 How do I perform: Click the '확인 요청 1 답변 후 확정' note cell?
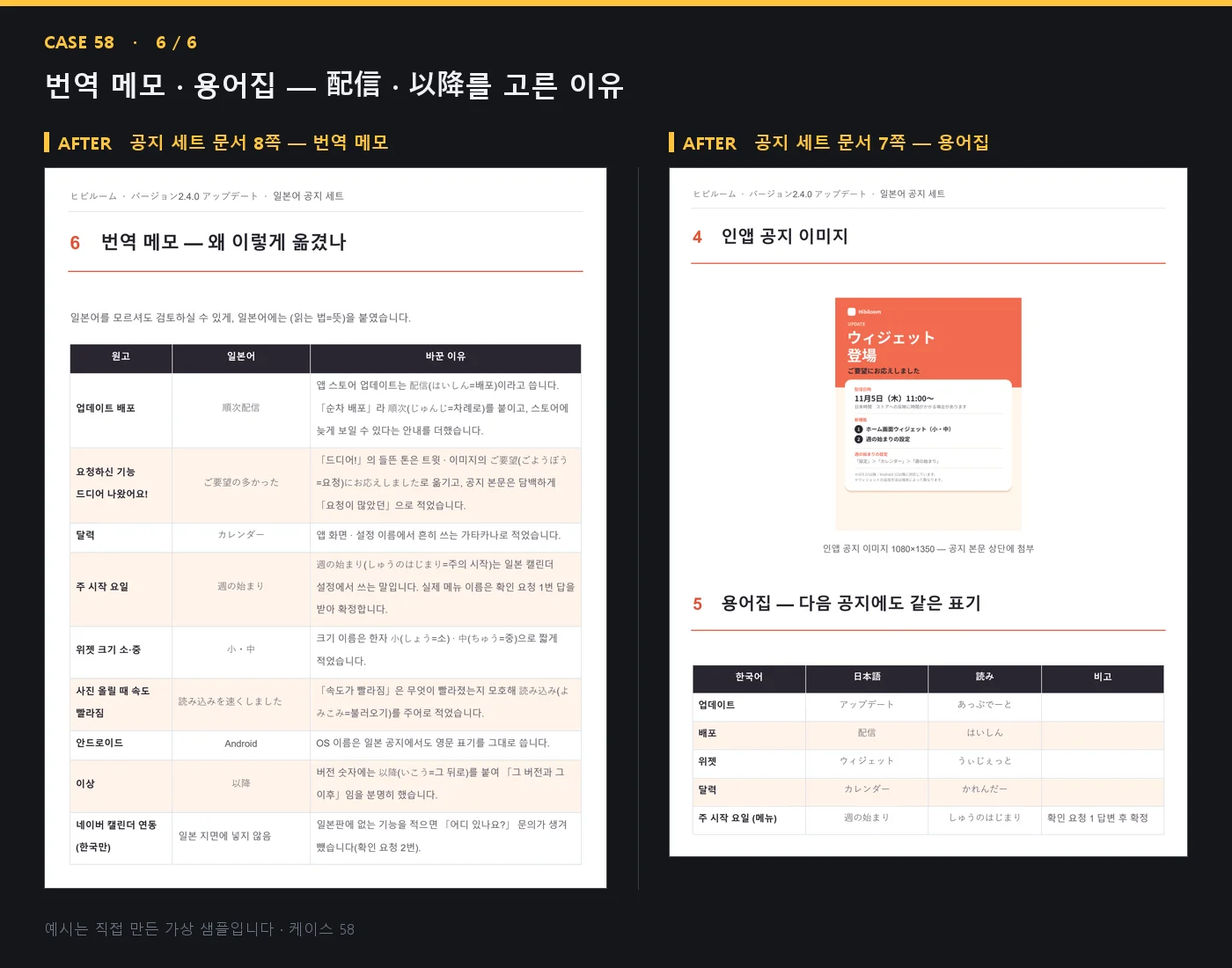[x=1103, y=818]
